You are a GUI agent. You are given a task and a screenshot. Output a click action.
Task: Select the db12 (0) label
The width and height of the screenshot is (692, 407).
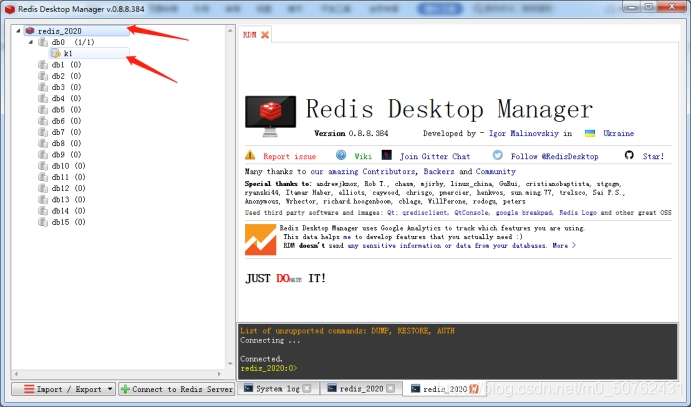pos(68,188)
